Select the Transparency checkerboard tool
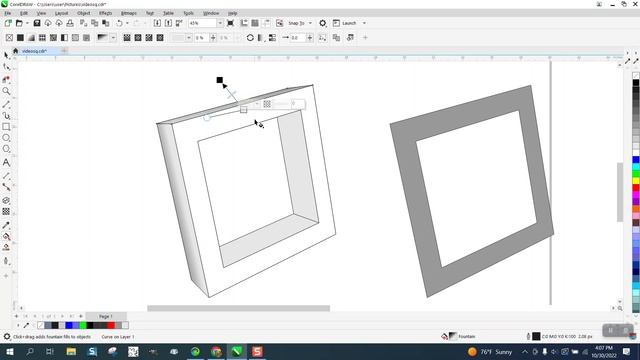The image size is (640, 360). pyautogui.click(x=6, y=211)
